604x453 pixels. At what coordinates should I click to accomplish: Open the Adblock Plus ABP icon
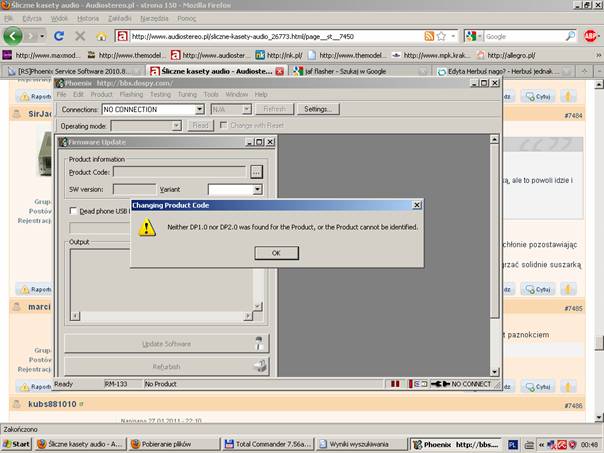pos(590,36)
